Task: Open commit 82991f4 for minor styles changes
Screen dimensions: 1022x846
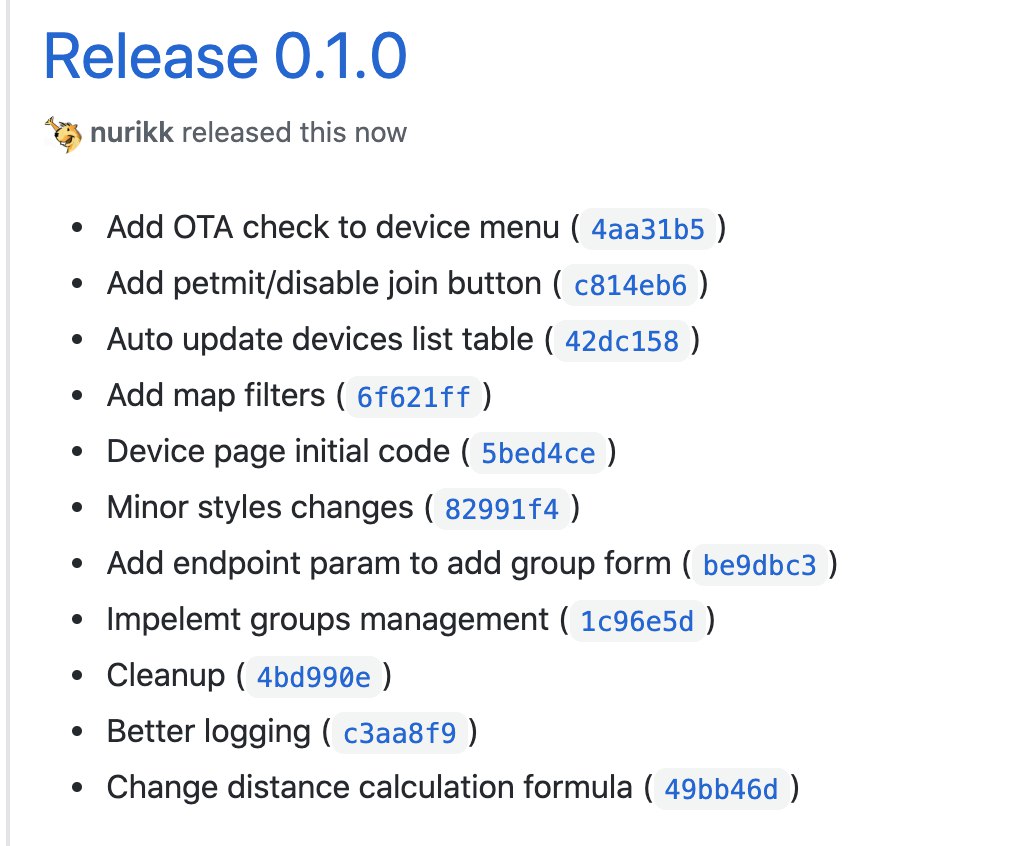Action: tap(502, 509)
